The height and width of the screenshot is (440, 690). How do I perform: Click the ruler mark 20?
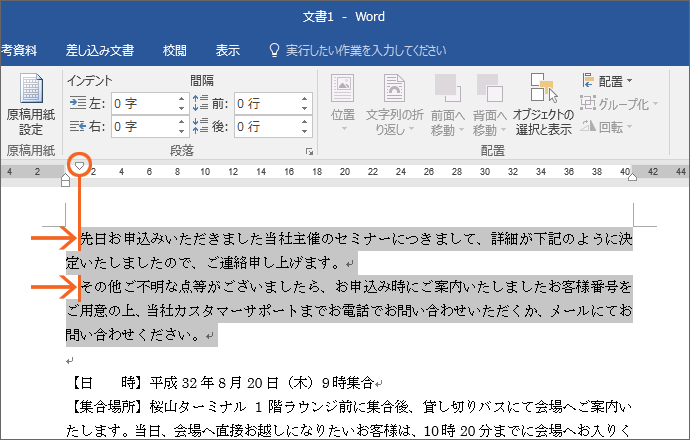click(345, 172)
